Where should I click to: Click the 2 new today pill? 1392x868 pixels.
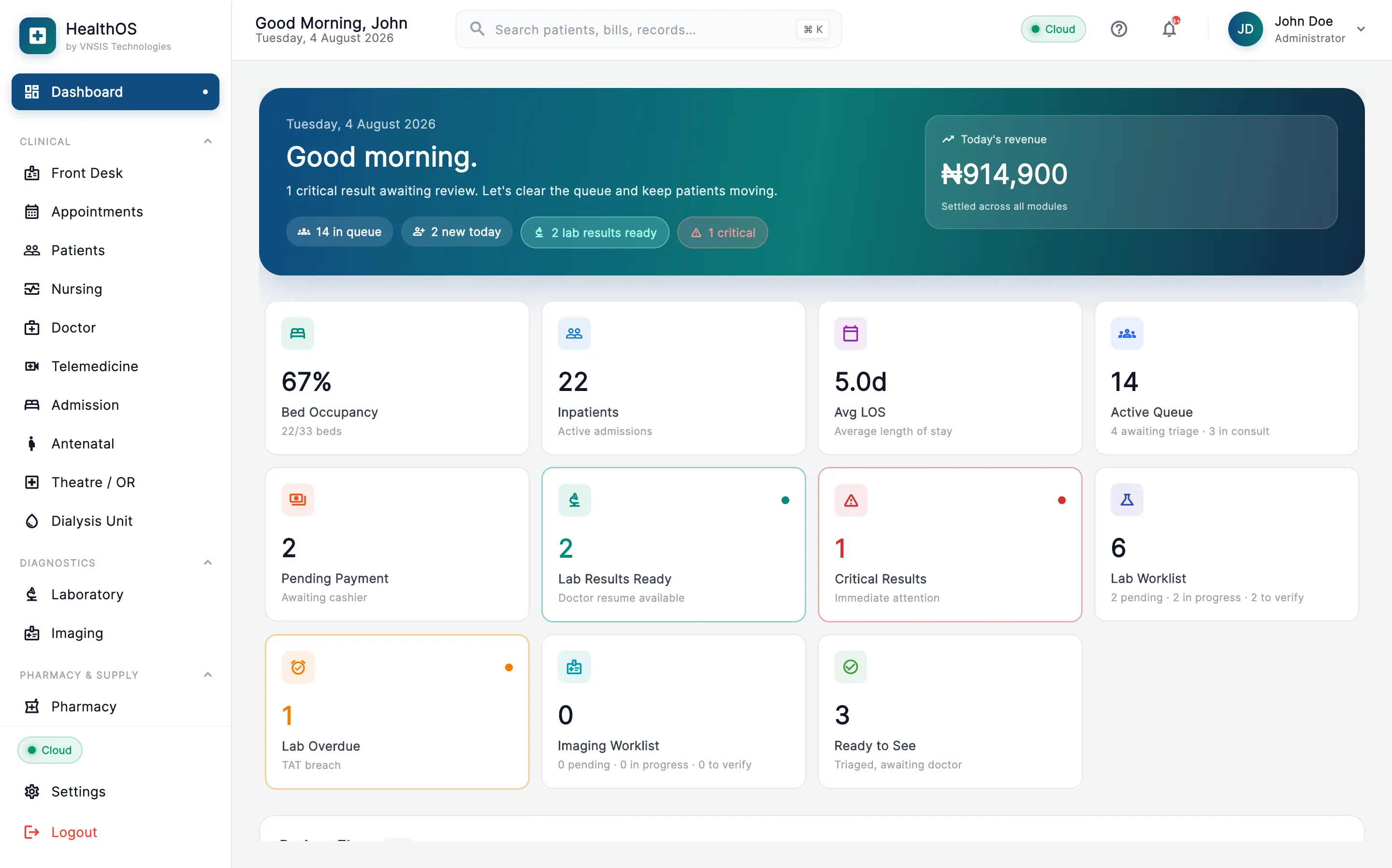pyautogui.click(x=456, y=232)
